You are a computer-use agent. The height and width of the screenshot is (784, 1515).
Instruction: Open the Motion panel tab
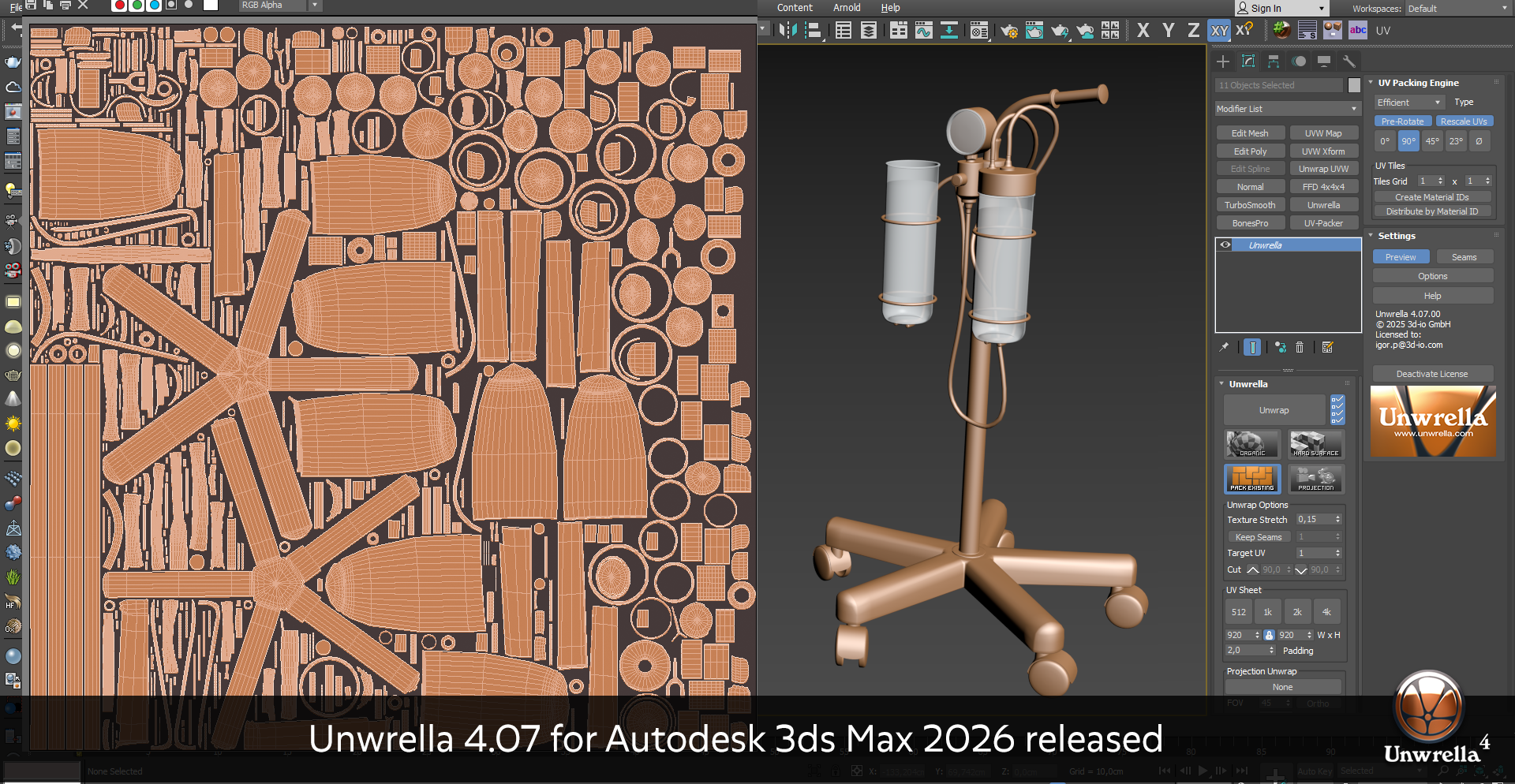click(1299, 62)
